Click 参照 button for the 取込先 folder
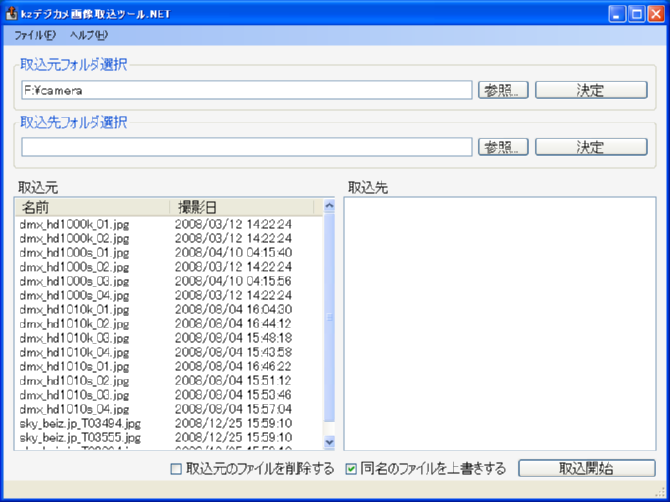This screenshot has height=502, width=670. [503, 147]
